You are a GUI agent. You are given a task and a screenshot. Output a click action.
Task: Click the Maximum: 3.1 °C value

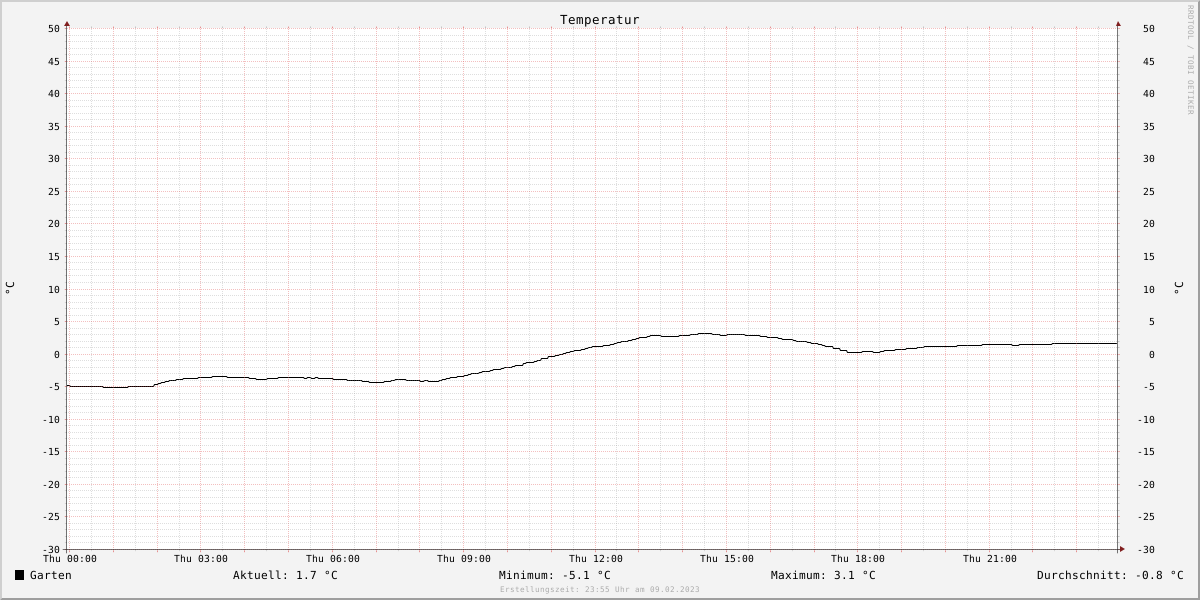point(823,575)
